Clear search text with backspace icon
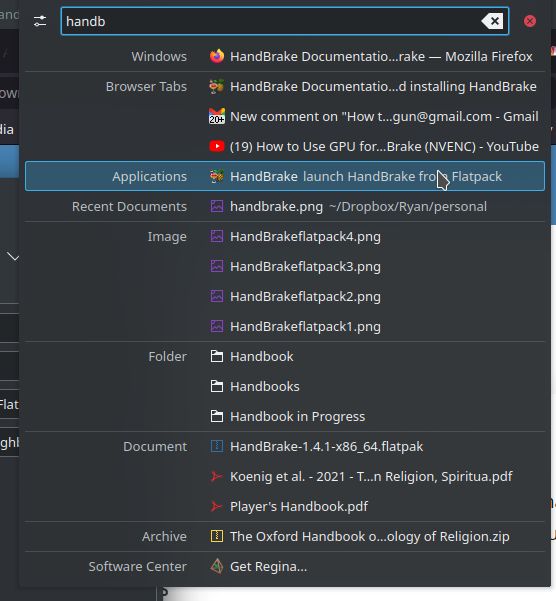 [x=492, y=21]
